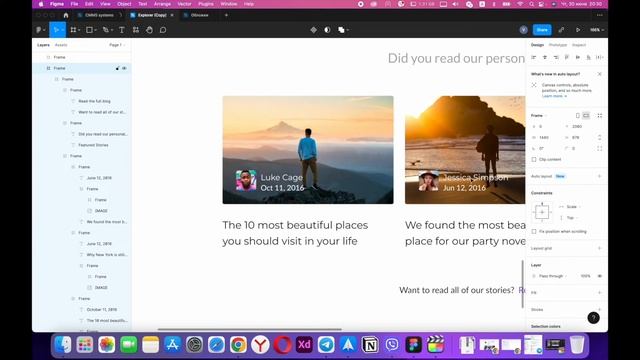This screenshot has width=640, height=360.
Task: Choose portrait frame orientation icon
Action: [x=578, y=116]
